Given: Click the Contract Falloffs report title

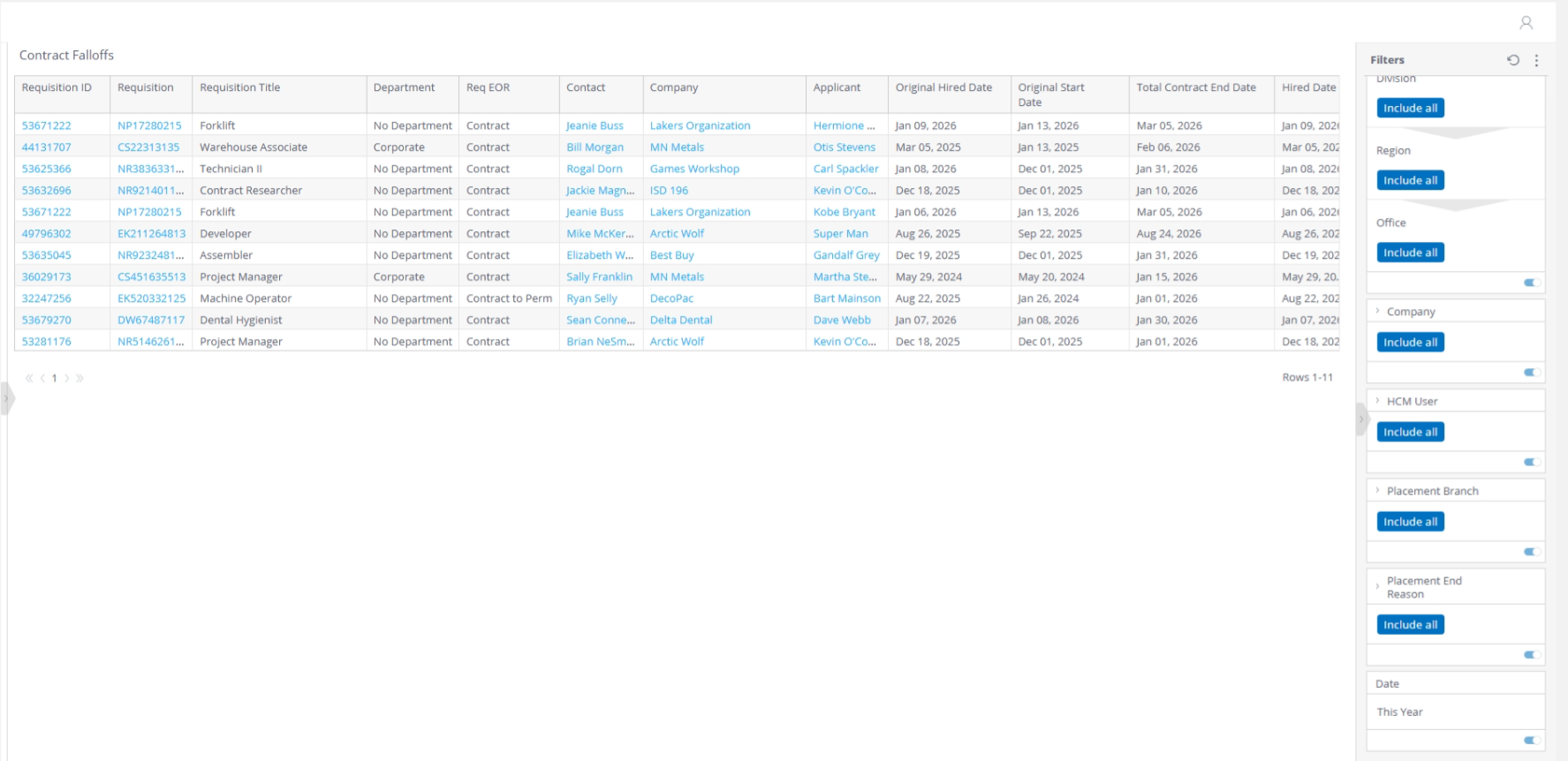Looking at the screenshot, I should pos(66,55).
